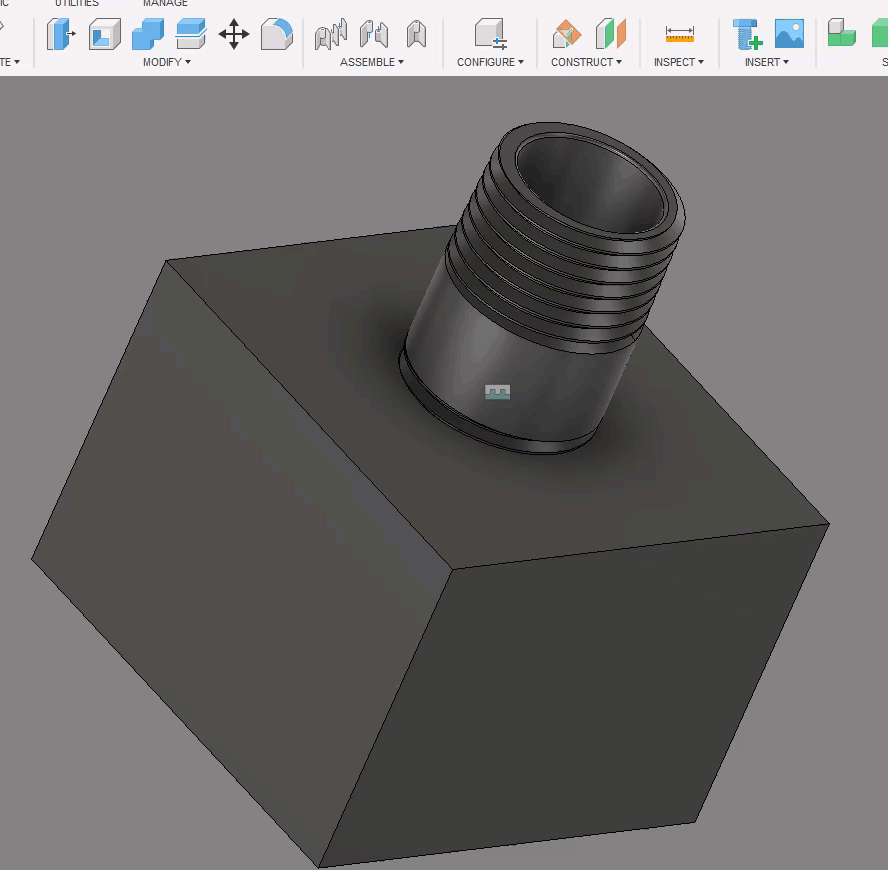Image resolution: width=888 pixels, height=870 pixels.
Task: Open the As-Built Joint tool
Action: (372, 33)
